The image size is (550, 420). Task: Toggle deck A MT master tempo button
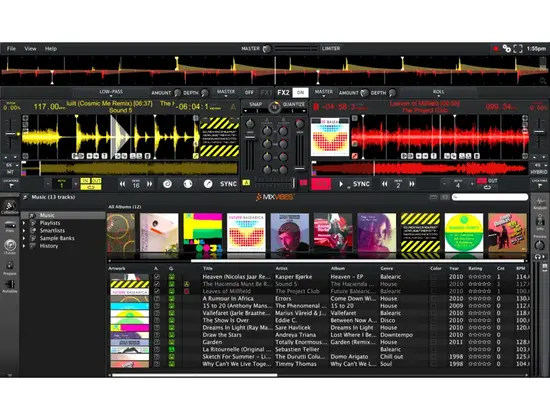point(10,172)
